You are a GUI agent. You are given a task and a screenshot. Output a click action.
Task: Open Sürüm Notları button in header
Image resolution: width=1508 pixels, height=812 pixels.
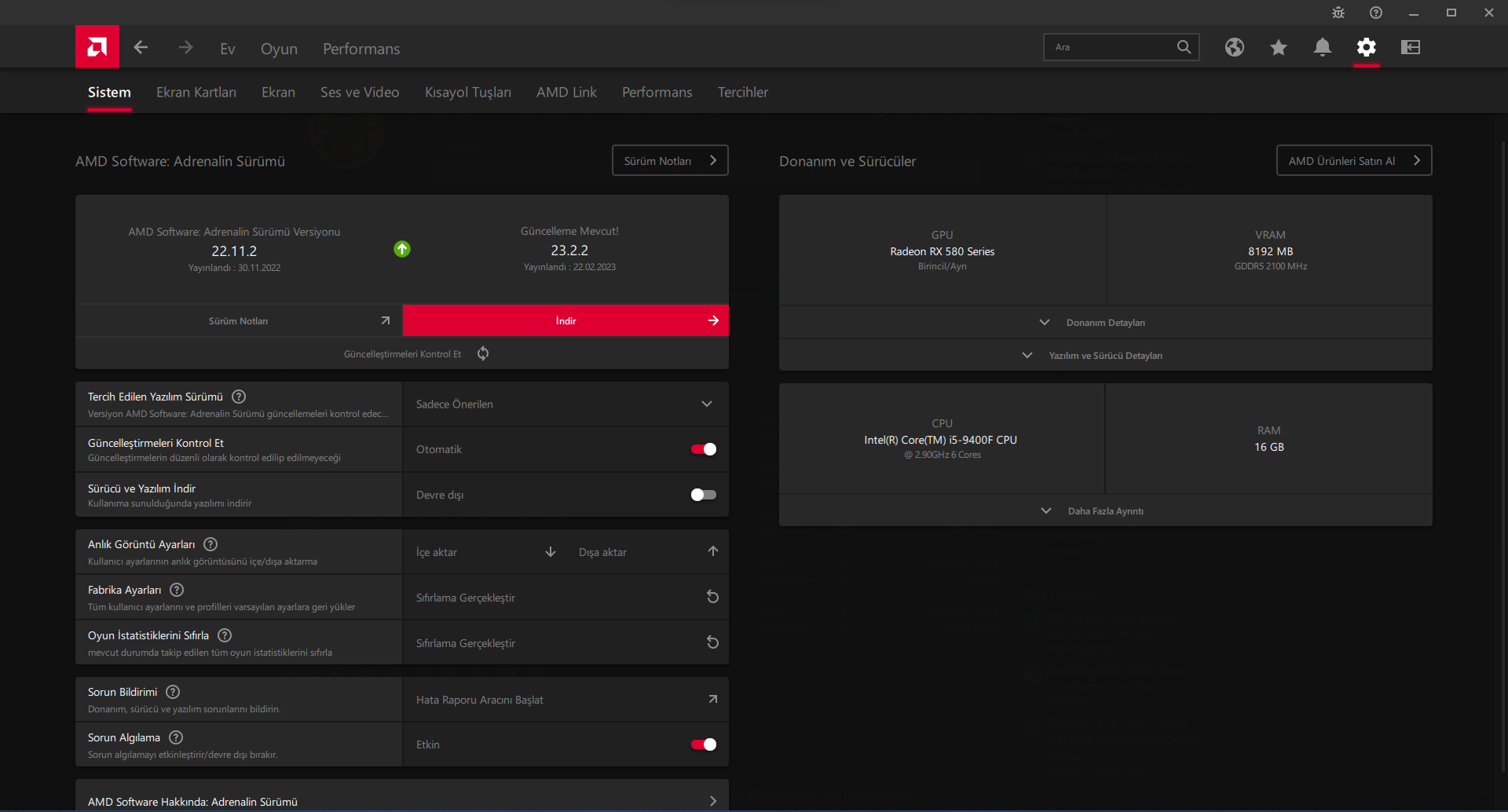point(670,160)
